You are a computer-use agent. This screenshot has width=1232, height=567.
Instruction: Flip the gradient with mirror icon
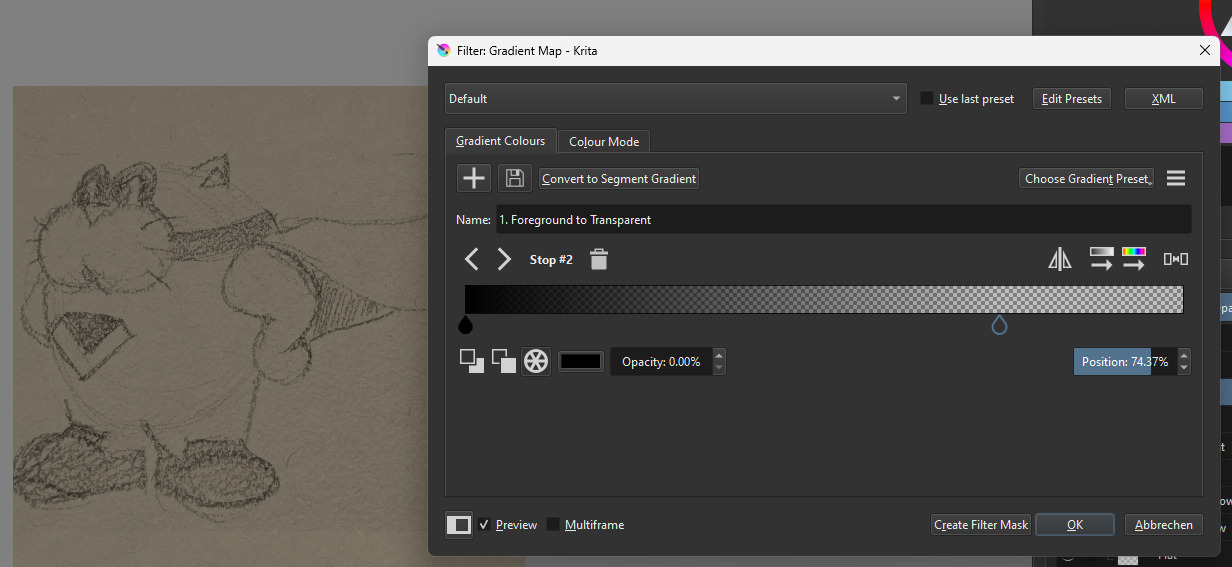click(1060, 260)
